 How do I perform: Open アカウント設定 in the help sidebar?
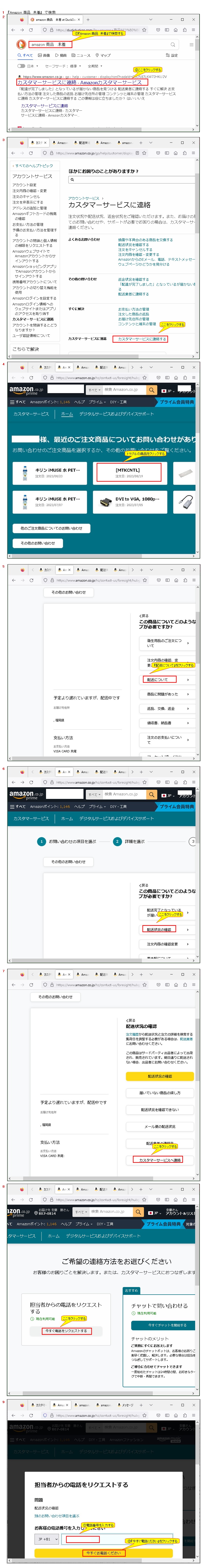[x=24, y=185]
